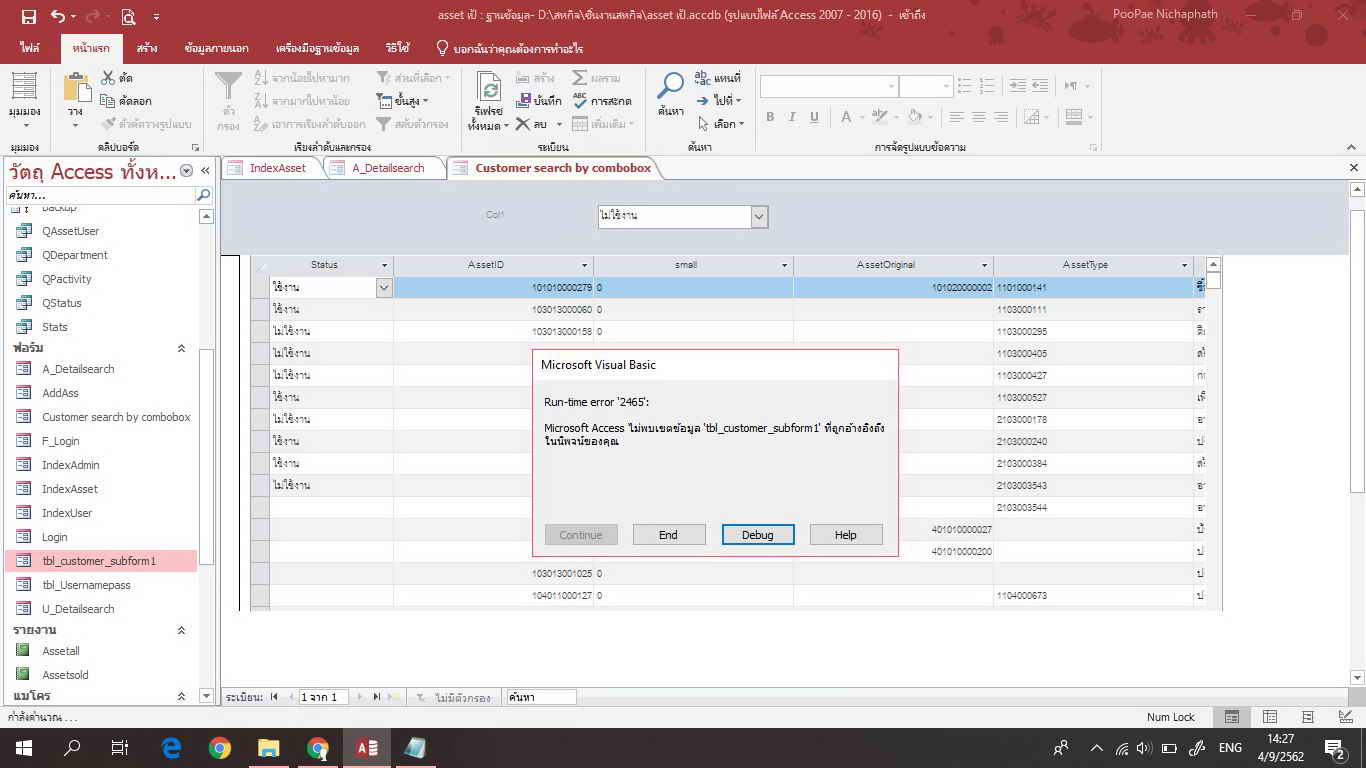
Task: Open the AssetOriginal column filter arrow
Action: coord(984,265)
